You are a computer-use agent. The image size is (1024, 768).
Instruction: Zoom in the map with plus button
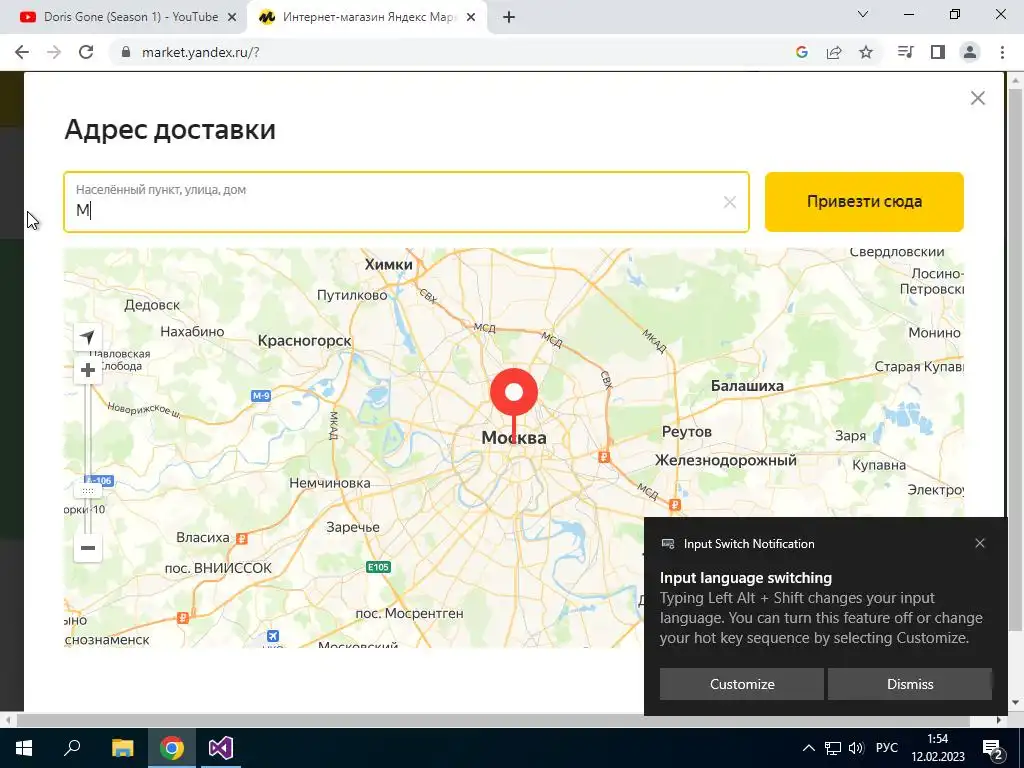pyautogui.click(x=88, y=370)
